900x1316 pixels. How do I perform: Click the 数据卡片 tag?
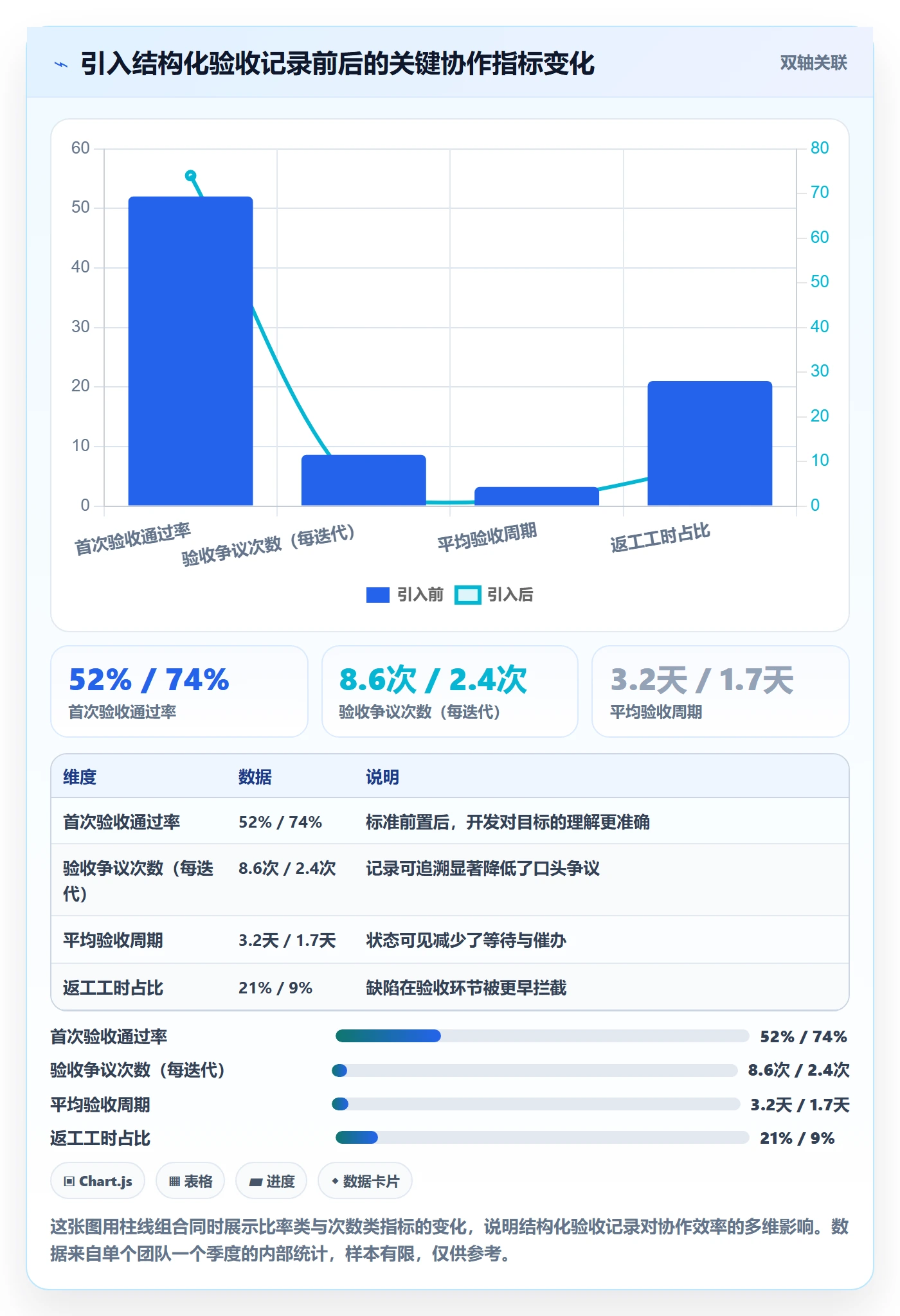[365, 1181]
